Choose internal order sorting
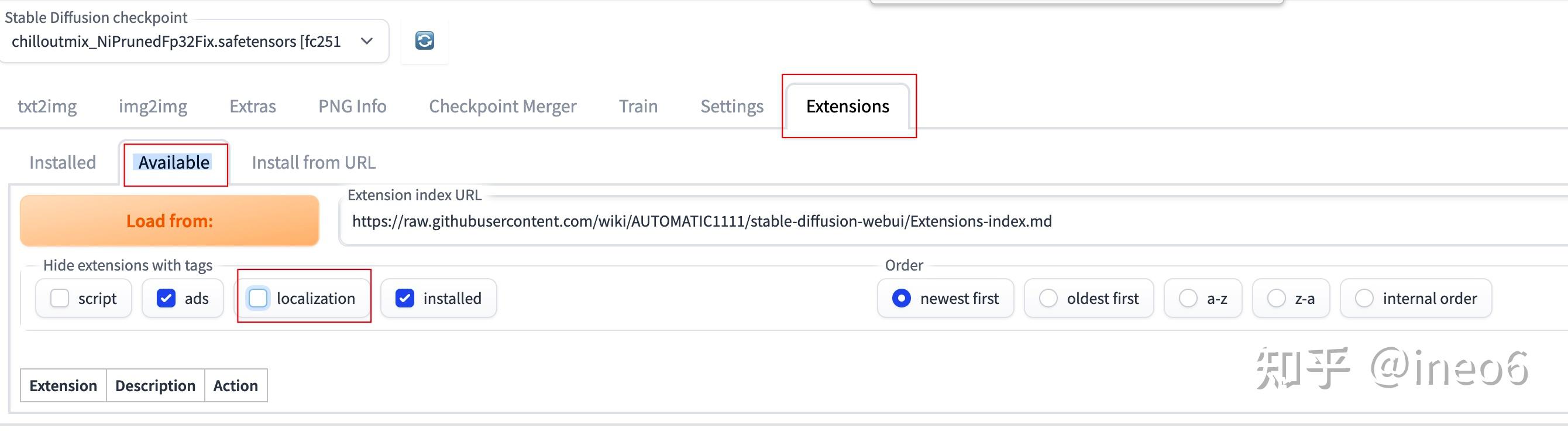 click(x=1364, y=298)
